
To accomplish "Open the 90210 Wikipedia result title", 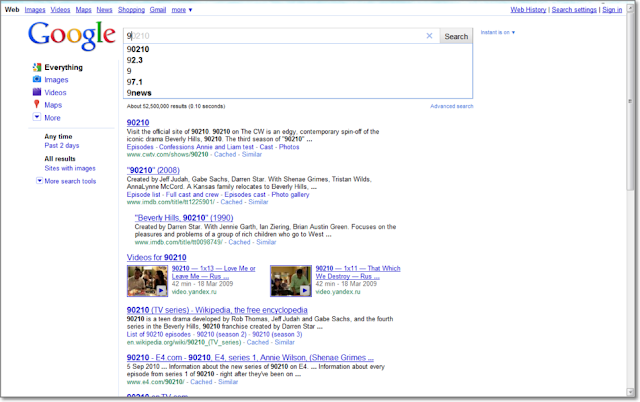I will pyautogui.click(x=217, y=310).
